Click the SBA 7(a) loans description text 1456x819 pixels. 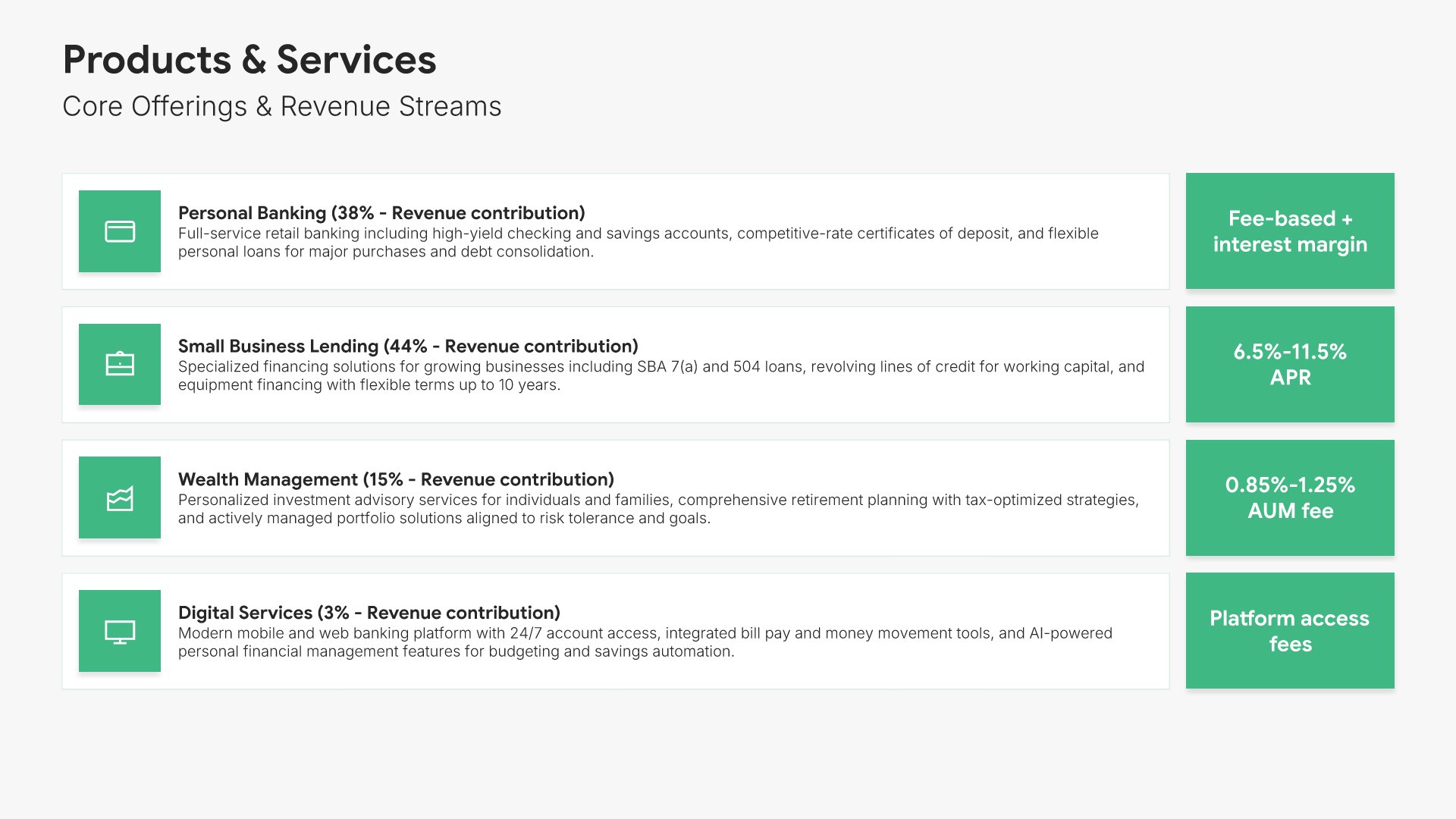660,376
